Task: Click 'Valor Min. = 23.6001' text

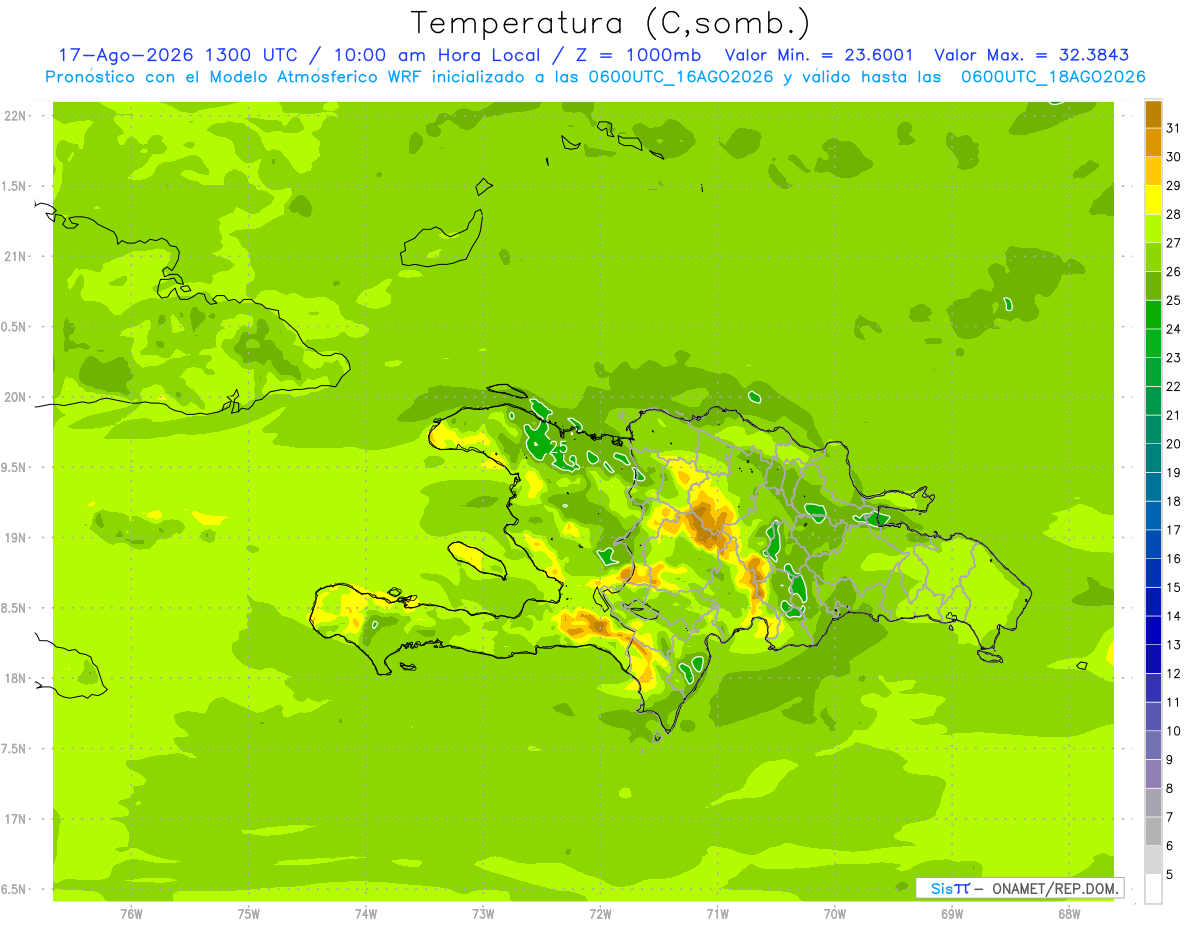Action: [818, 55]
